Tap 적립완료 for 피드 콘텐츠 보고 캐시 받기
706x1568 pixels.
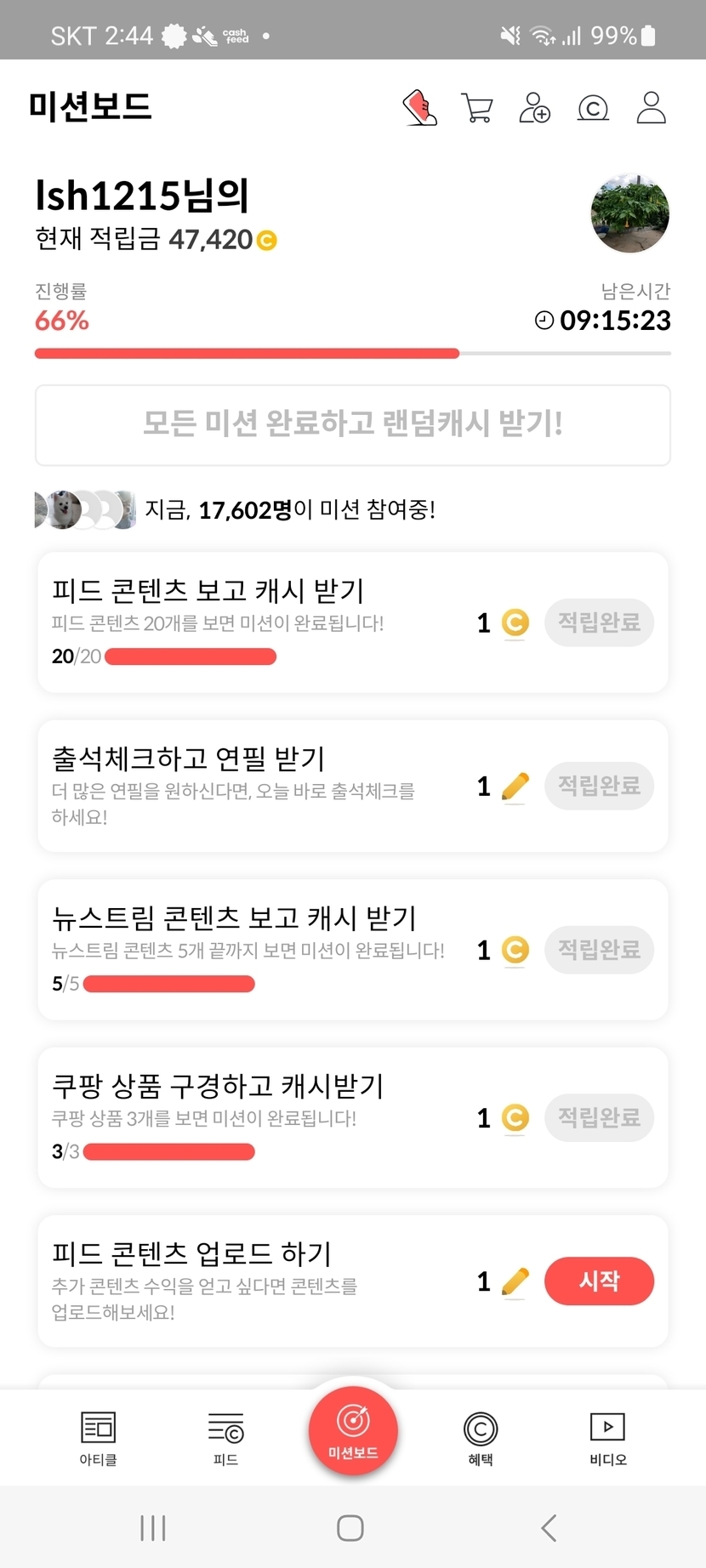[x=599, y=622]
